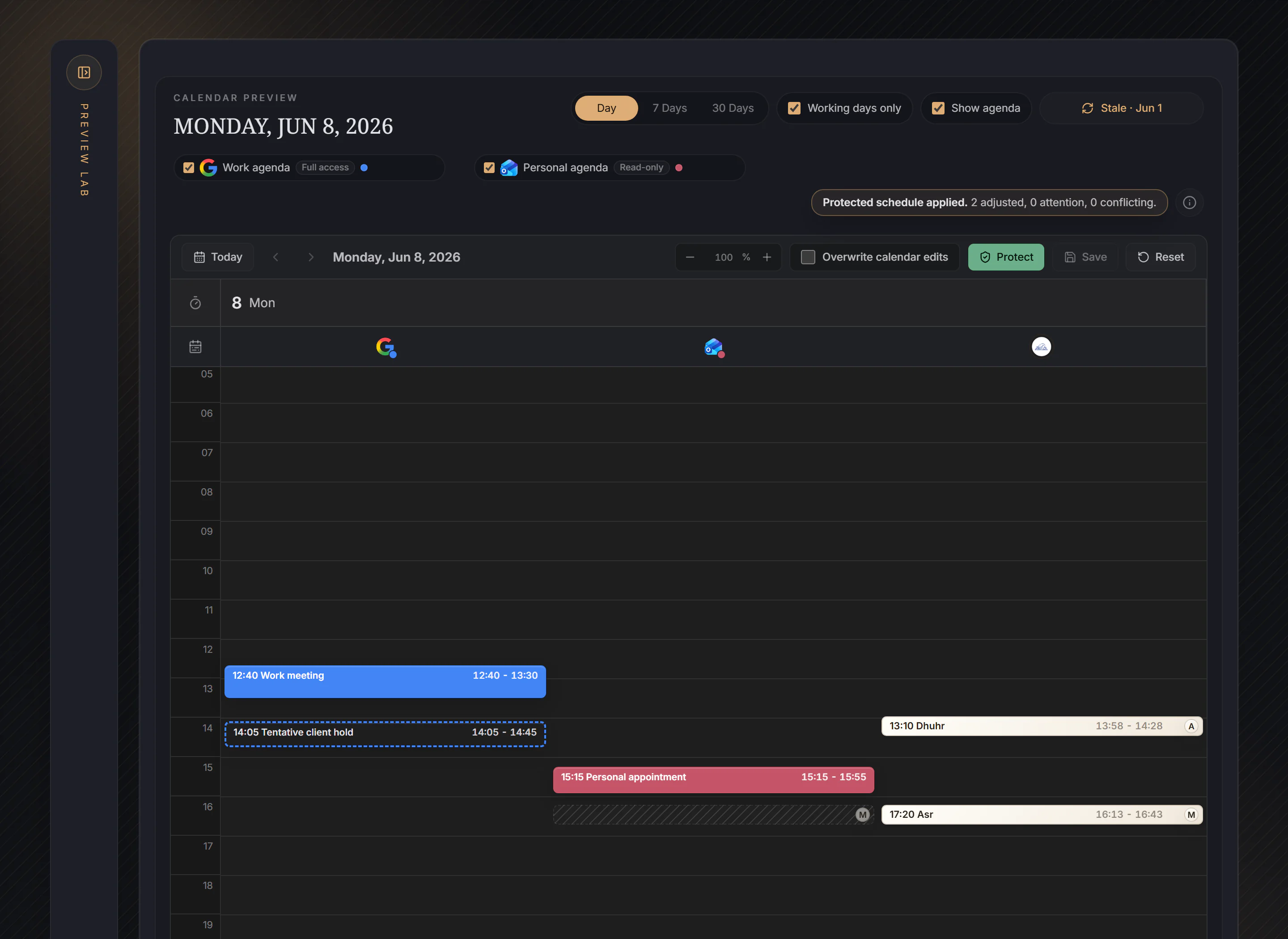The width and height of the screenshot is (1288, 939).
Task: Click the A badge on Dhuhr event
Action: pyautogui.click(x=1191, y=726)
